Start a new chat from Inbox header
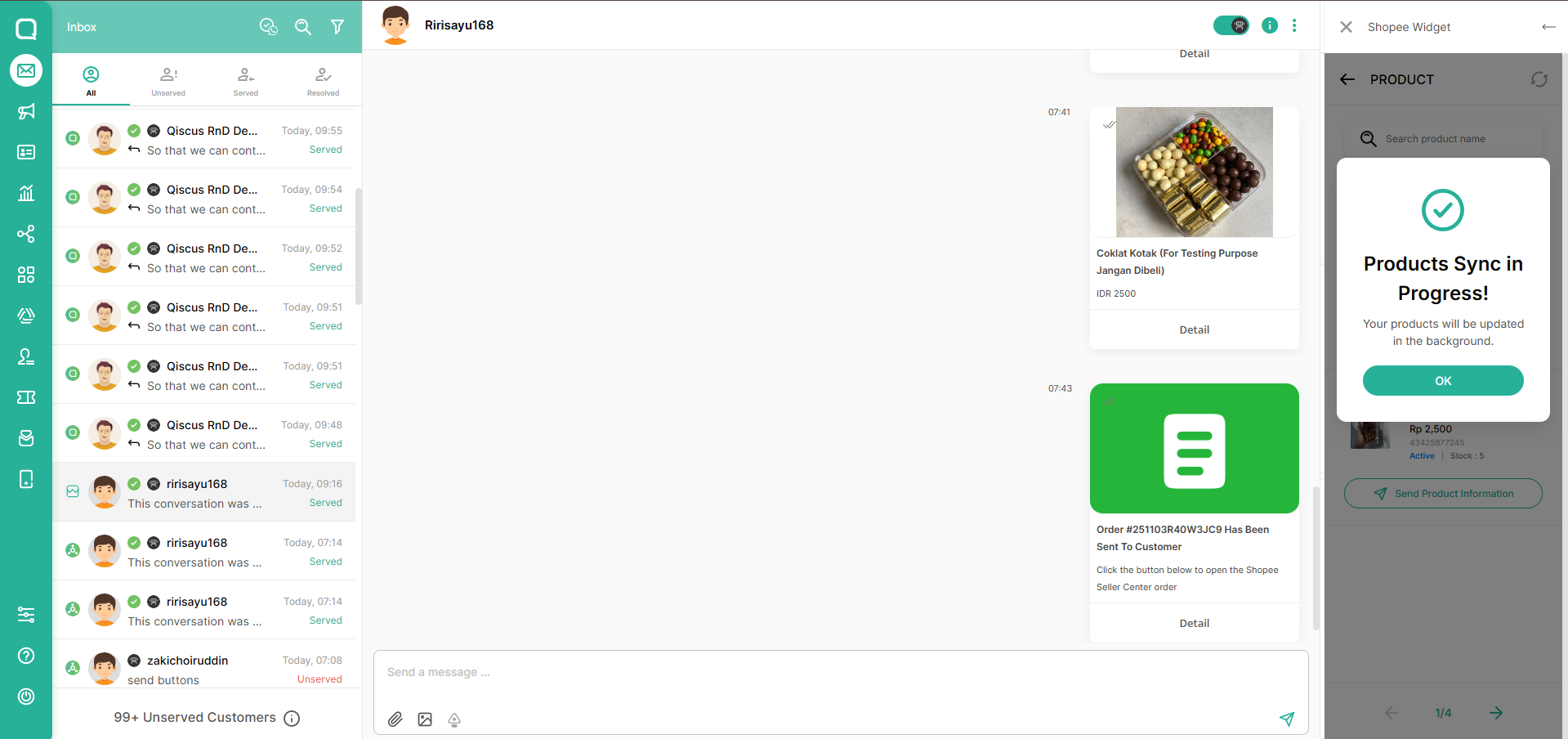Screen dimensions: 1568x739 269,27
